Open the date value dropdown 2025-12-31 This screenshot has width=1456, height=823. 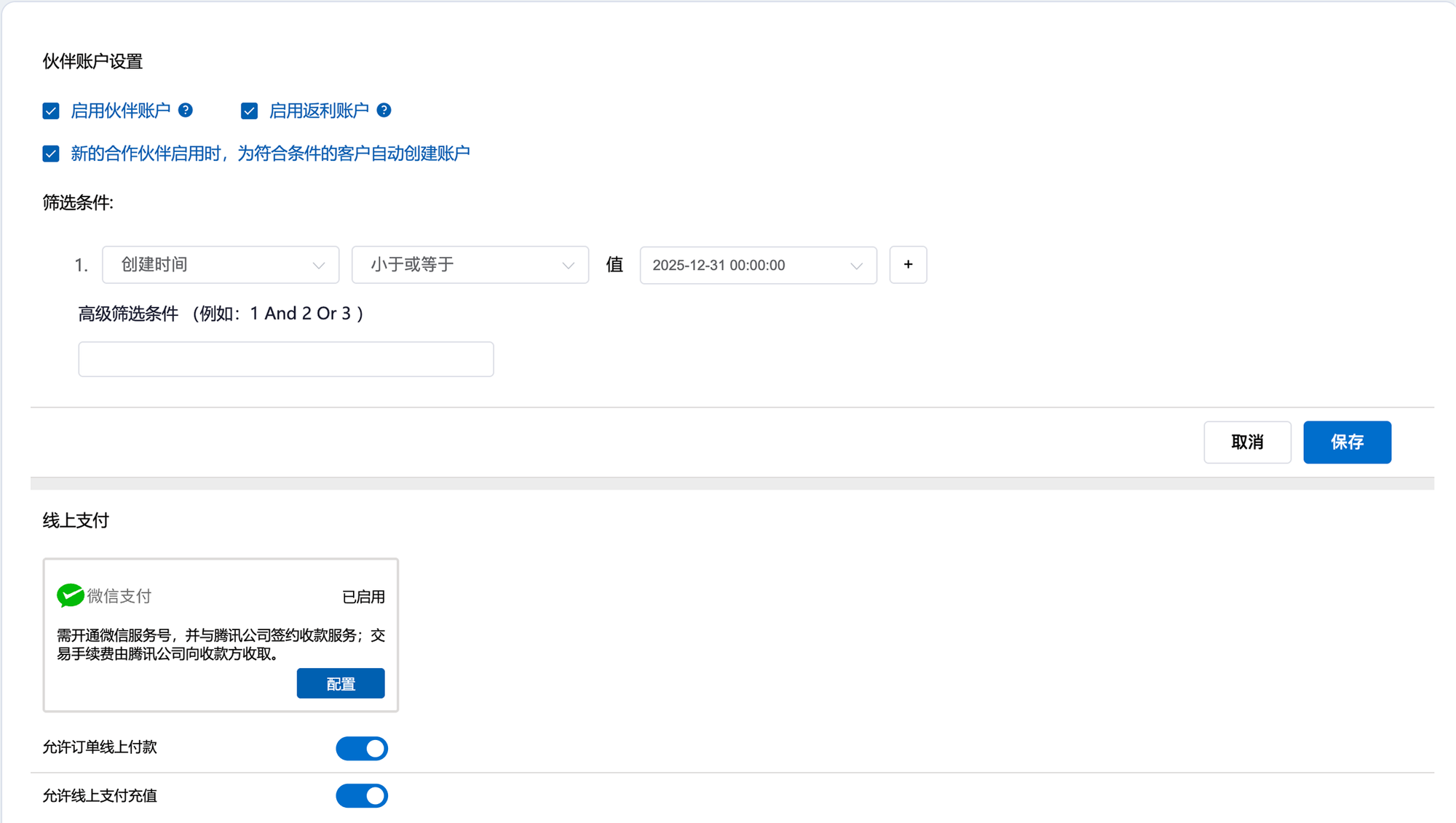click(x=758, y=265)
